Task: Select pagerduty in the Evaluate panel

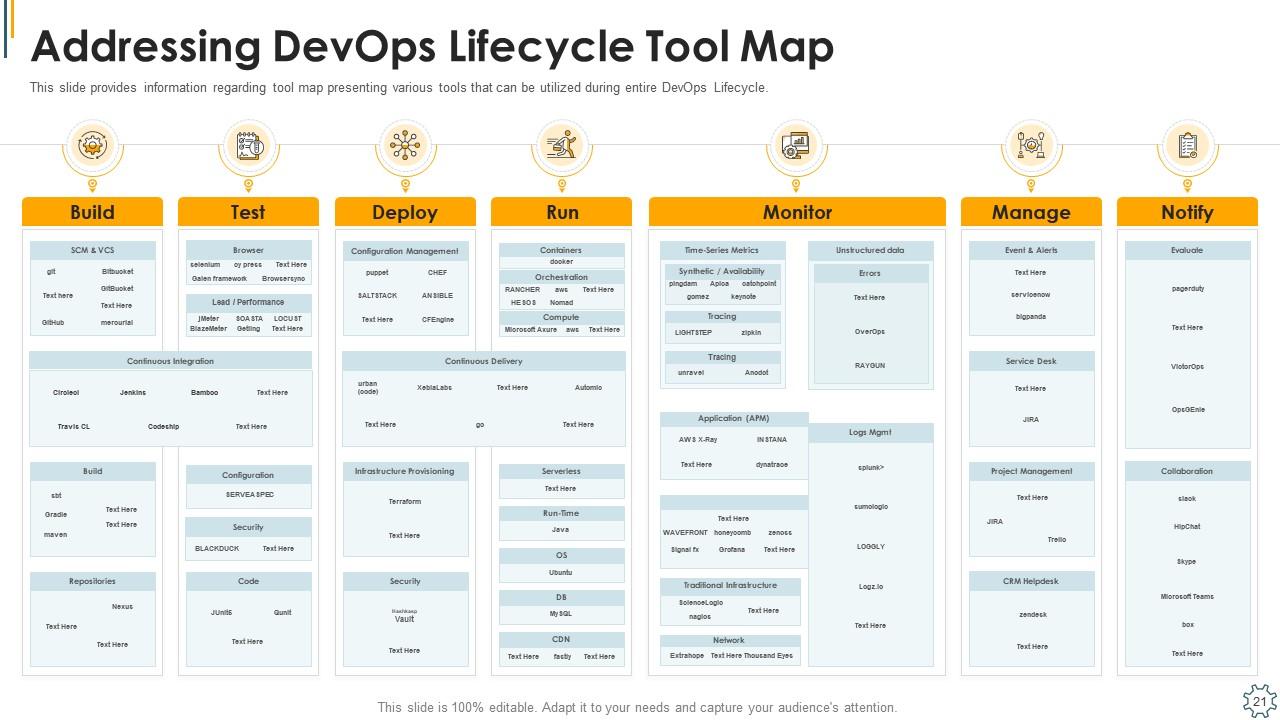Action: point(1186,287)
